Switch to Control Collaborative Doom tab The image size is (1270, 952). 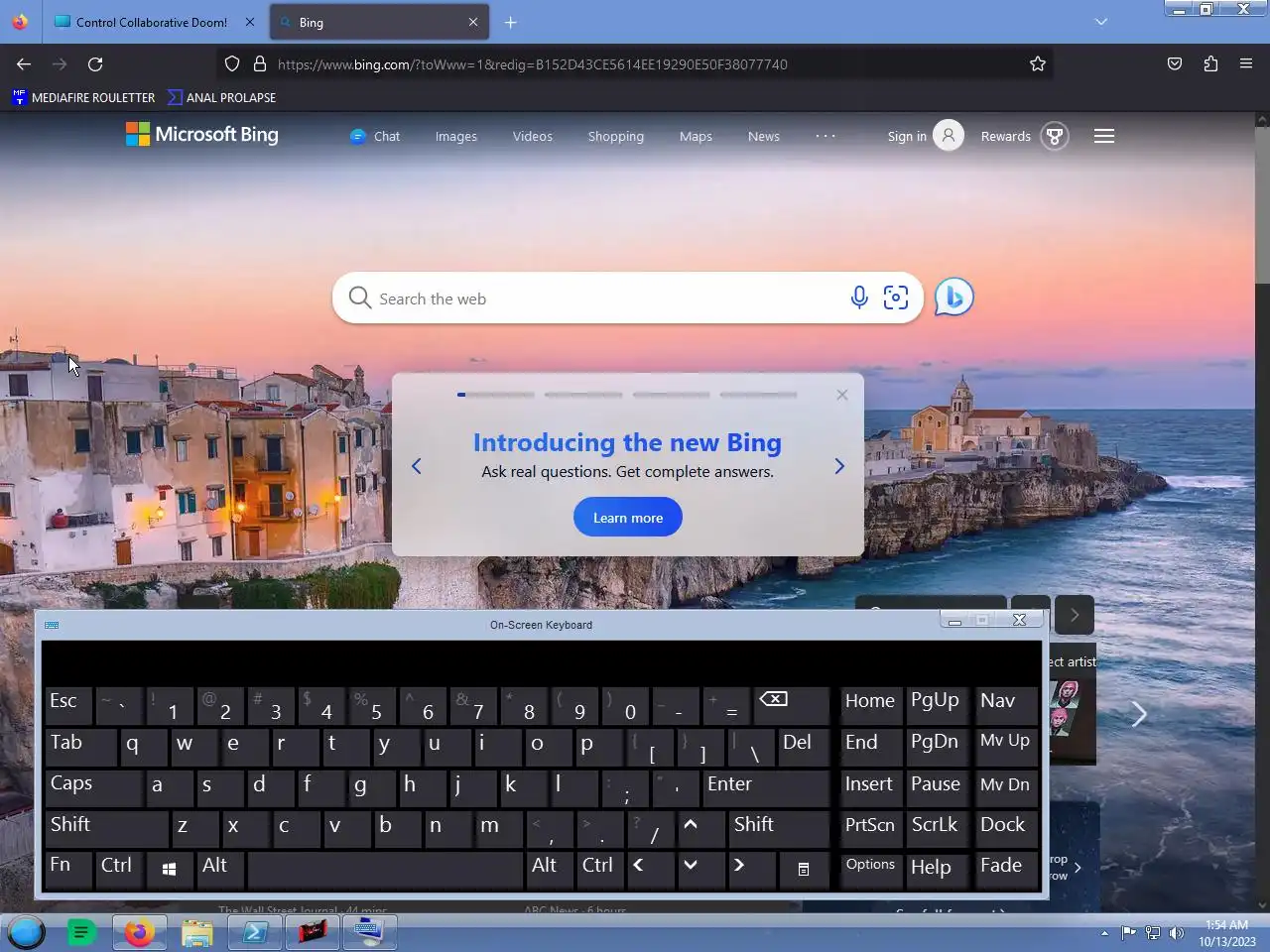point(152,22)
